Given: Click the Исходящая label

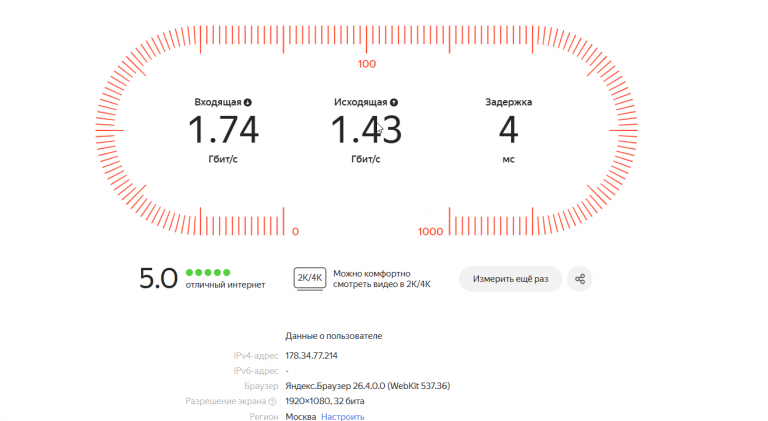Looking at the screenshot, I should 360,102.
